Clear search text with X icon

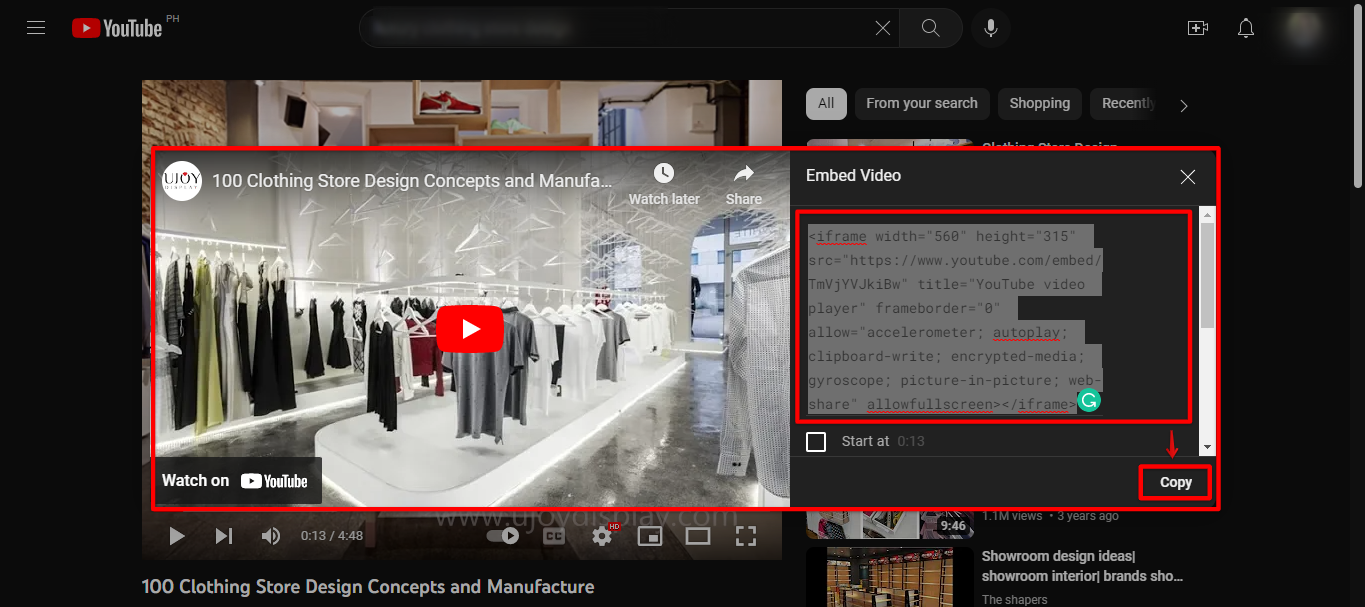pos(882,28)
